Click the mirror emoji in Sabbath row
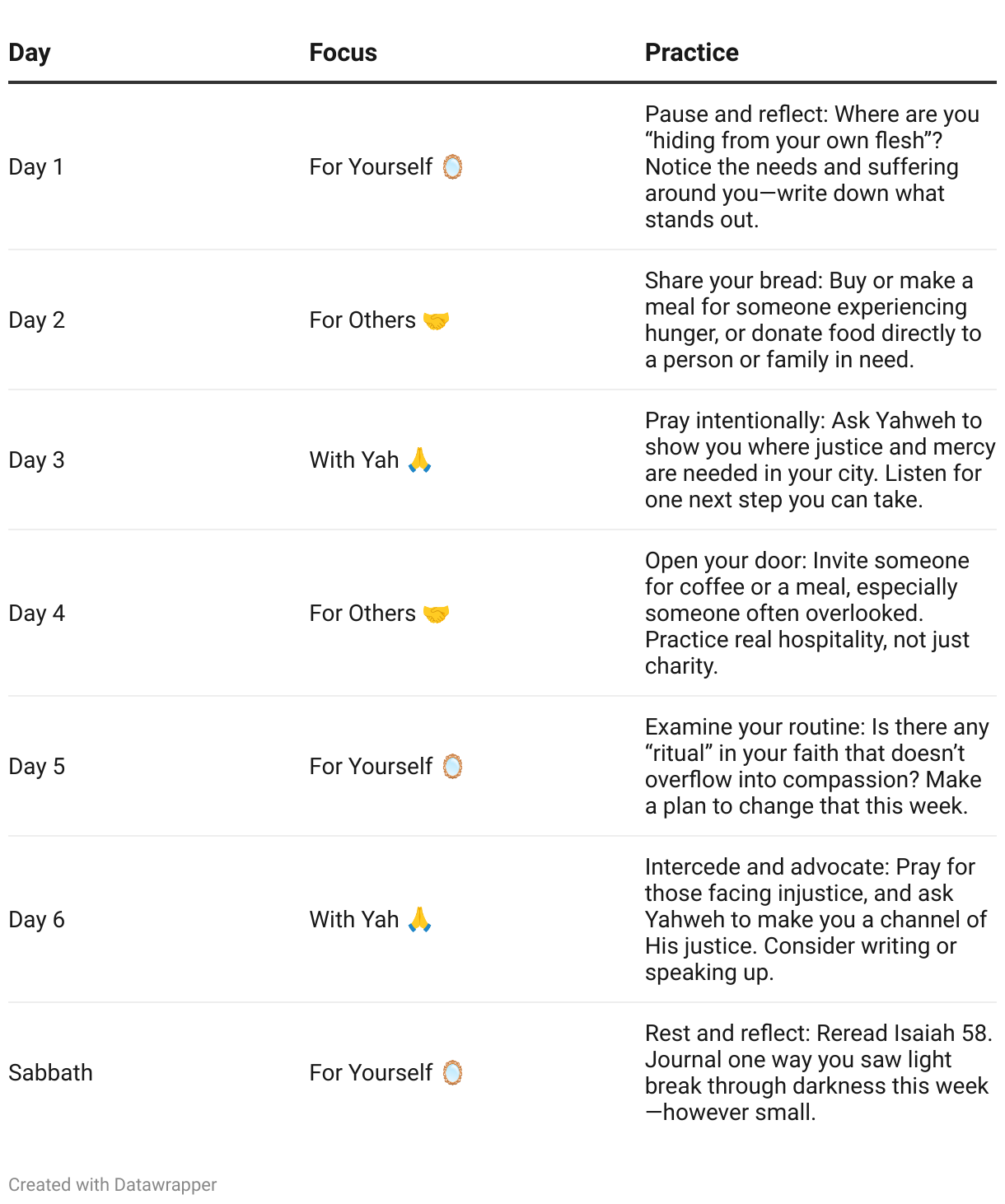Screen dimensions: 1005x1204 coord(452,1073)
